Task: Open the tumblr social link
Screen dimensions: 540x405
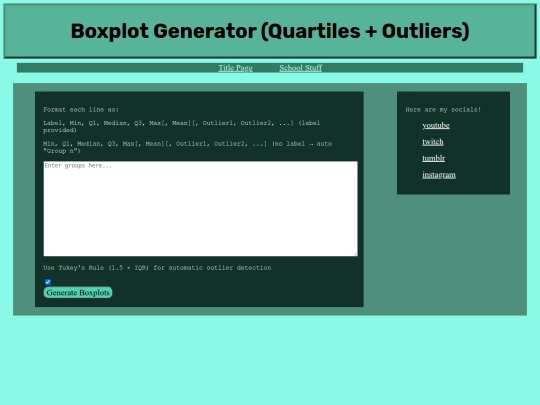Action: click(x=434, y=158)
